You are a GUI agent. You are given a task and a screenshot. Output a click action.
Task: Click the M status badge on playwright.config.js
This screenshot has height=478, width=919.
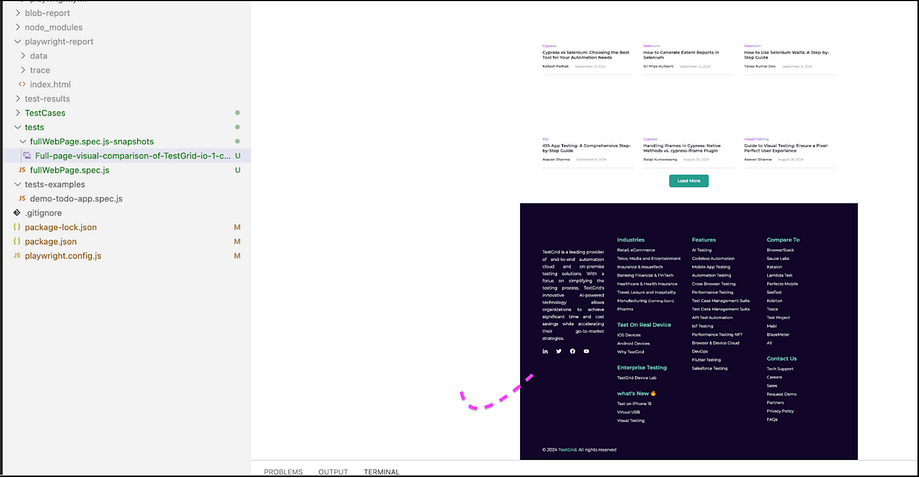pyautogui.click(x=237, y=255)
